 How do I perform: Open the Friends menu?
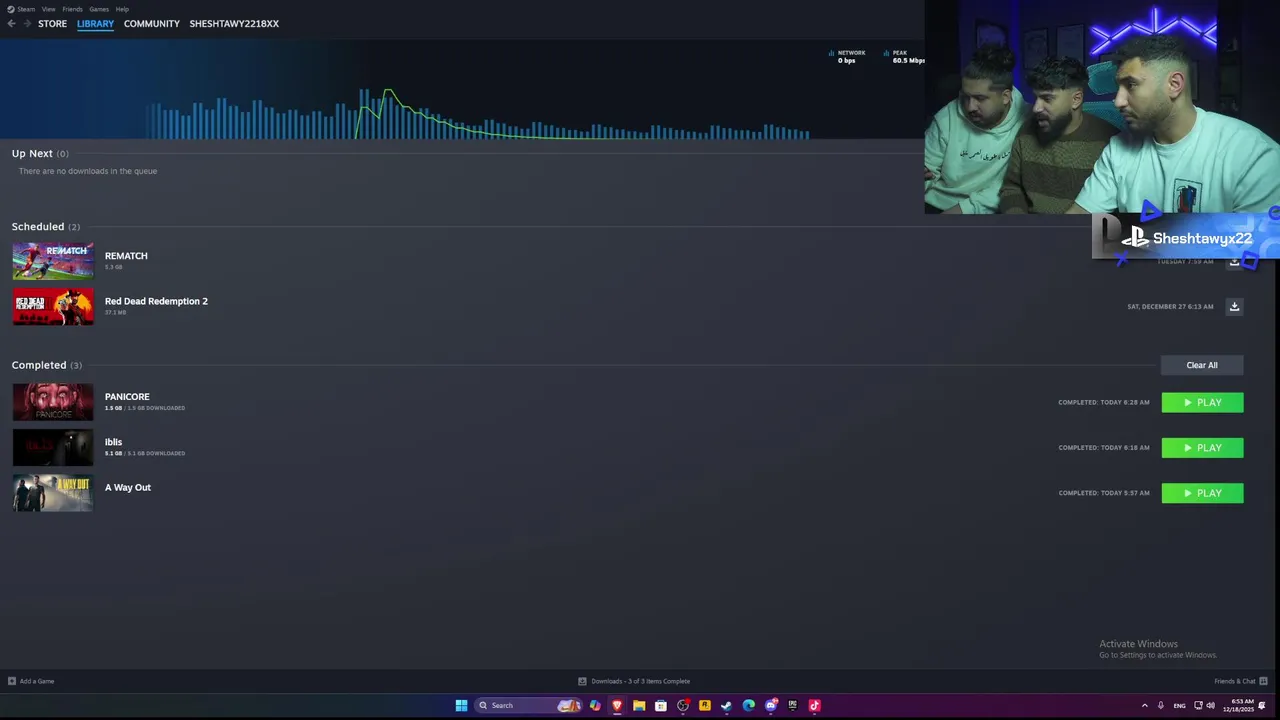pos(72,9)
